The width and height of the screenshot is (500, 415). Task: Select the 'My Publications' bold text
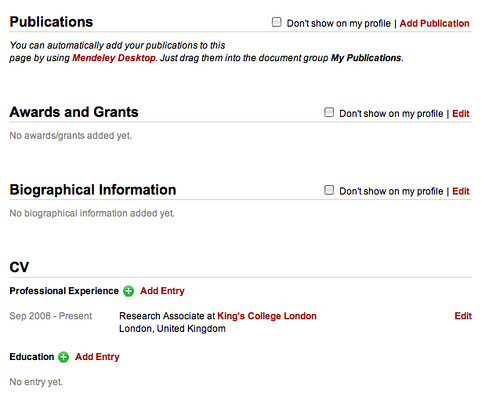tap(366, 58)
